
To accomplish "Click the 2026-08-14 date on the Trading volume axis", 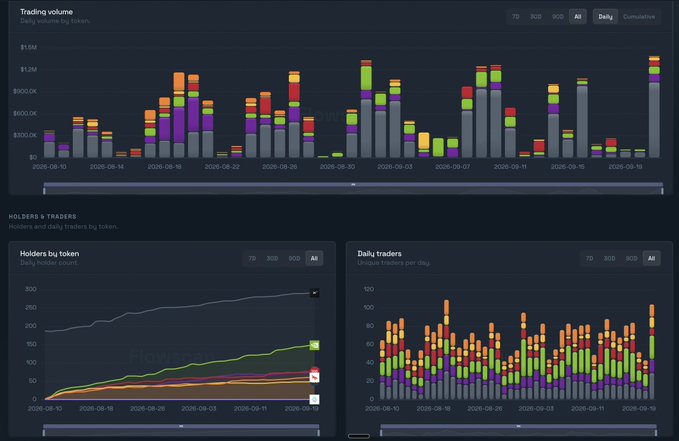I will coord(107,166).
